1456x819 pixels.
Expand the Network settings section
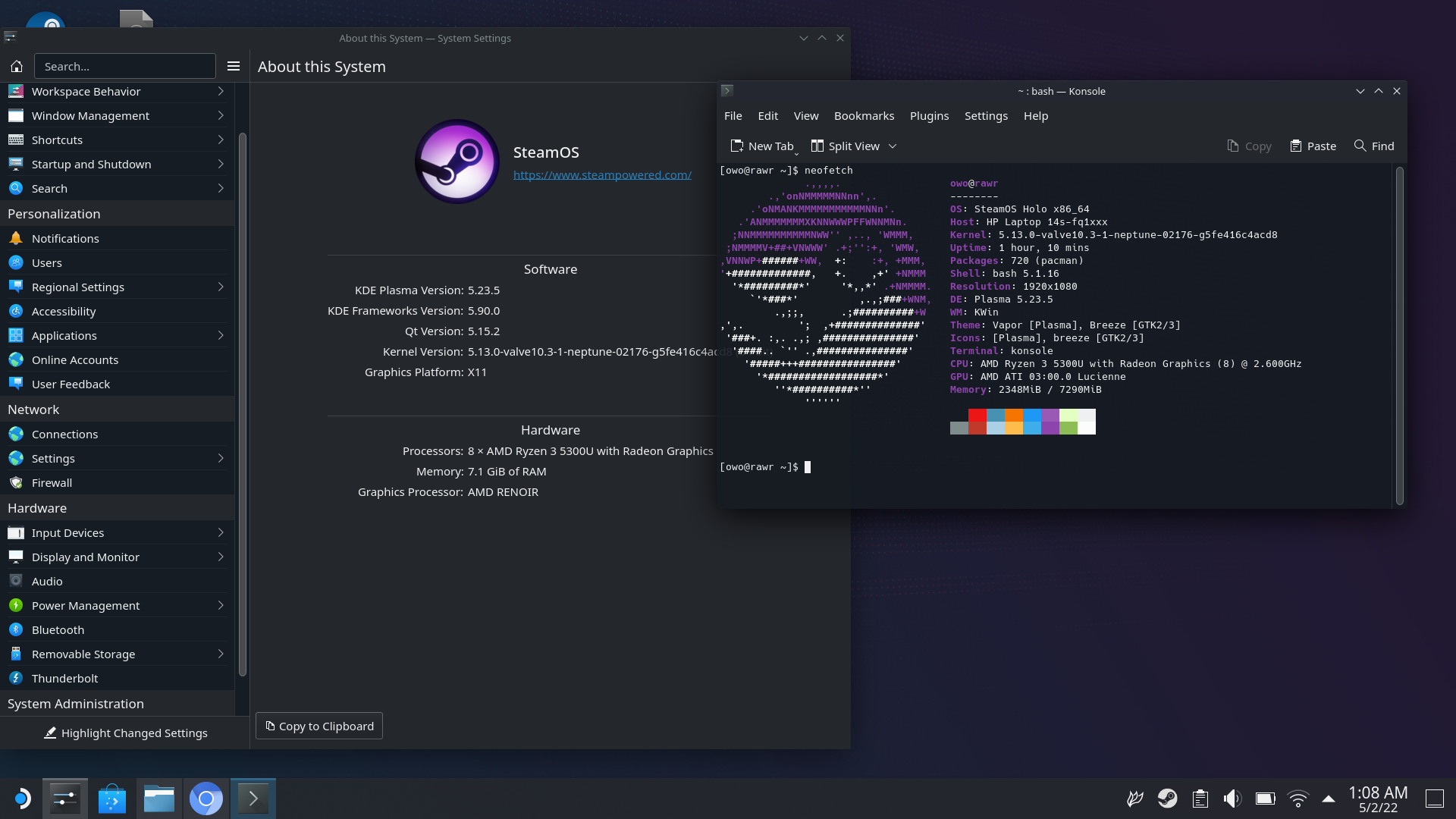pos(32,408)
